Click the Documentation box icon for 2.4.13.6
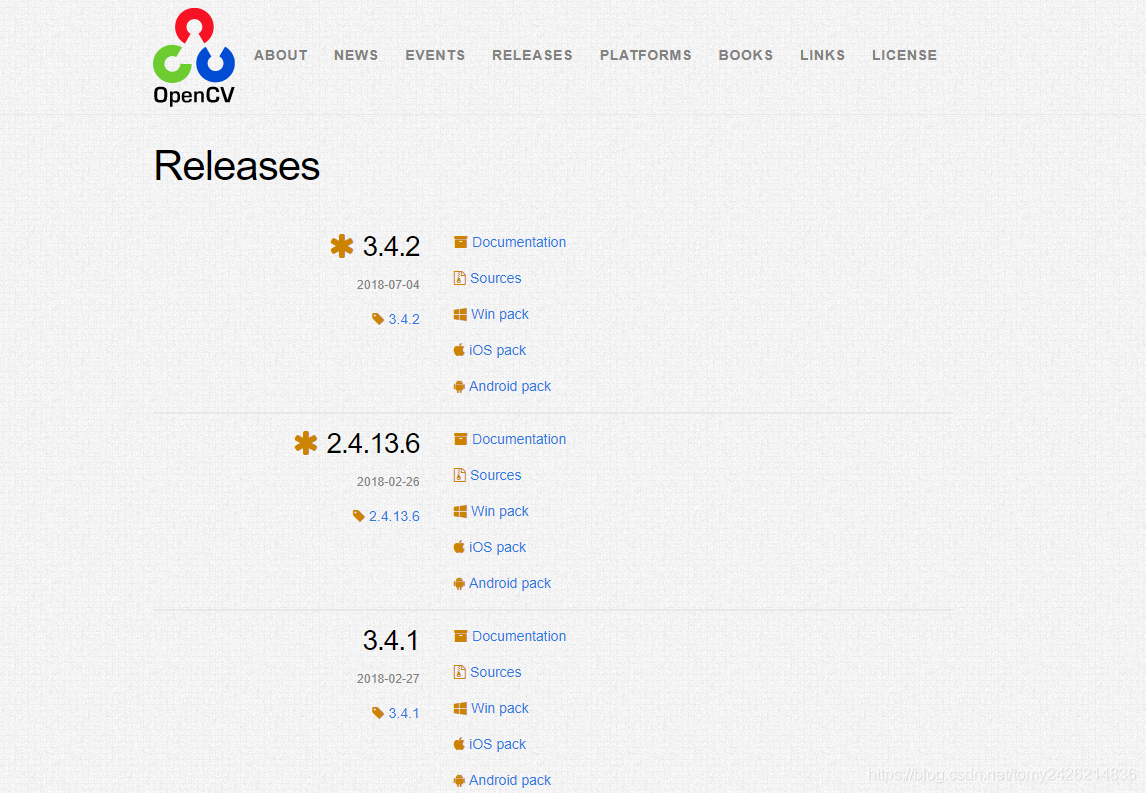This screenshot has width=1146, height=793. [x=460, y=439]
